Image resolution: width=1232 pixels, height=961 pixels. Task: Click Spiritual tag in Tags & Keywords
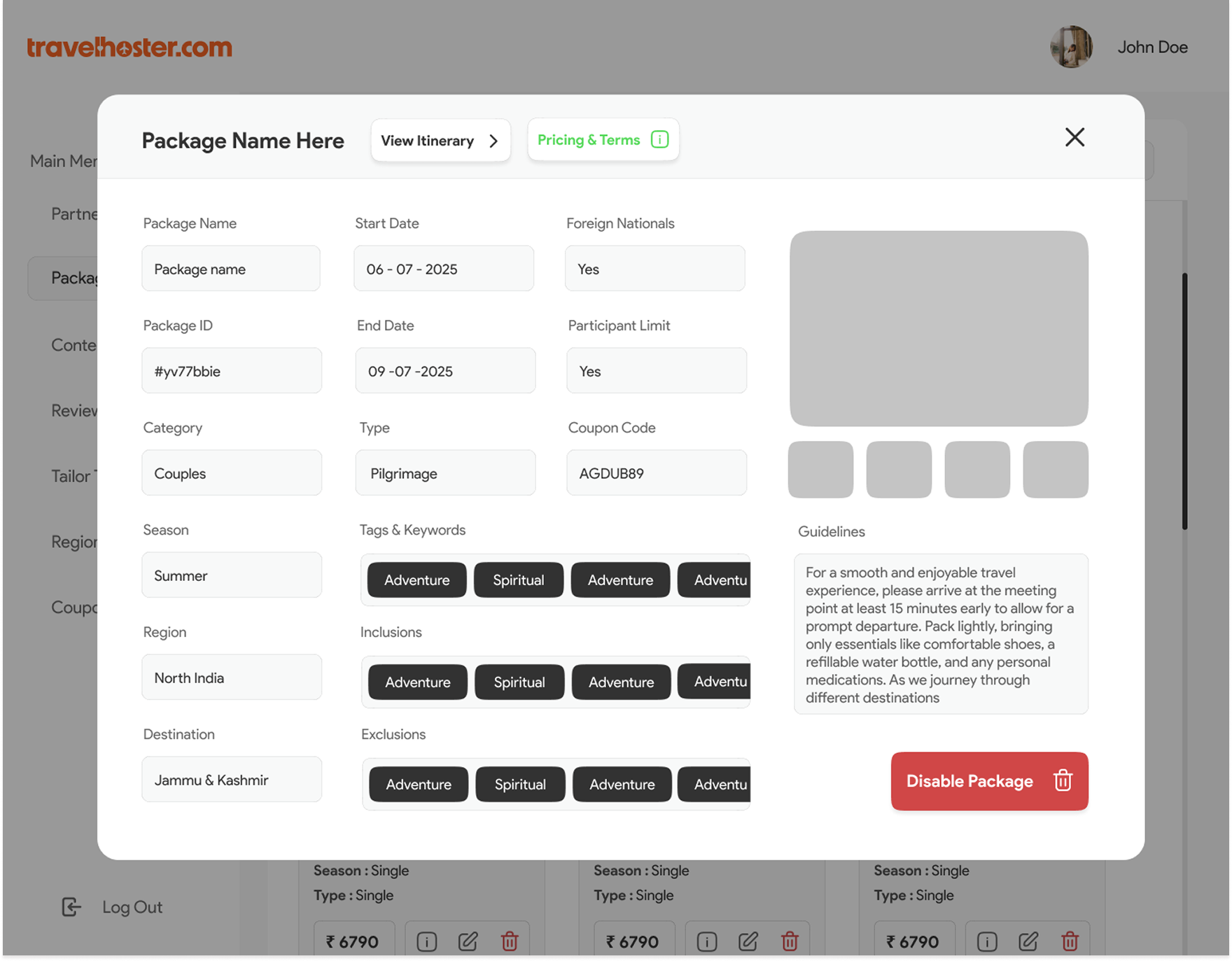(519, 580)
